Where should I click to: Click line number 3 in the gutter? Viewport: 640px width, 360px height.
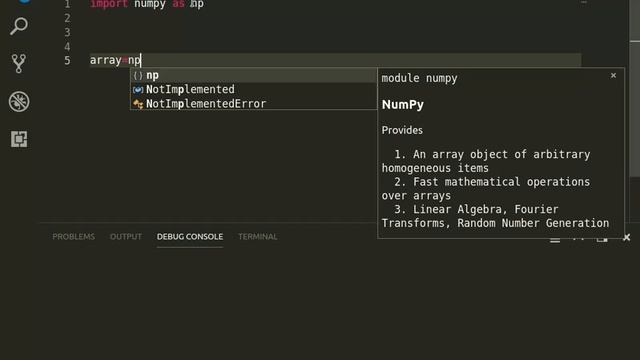click(x=67, y=33)
